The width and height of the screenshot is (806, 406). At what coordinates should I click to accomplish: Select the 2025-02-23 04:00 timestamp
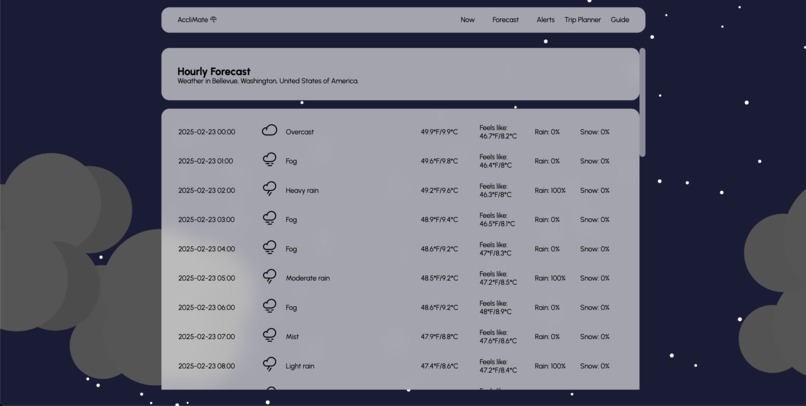[x=207, y=249]
